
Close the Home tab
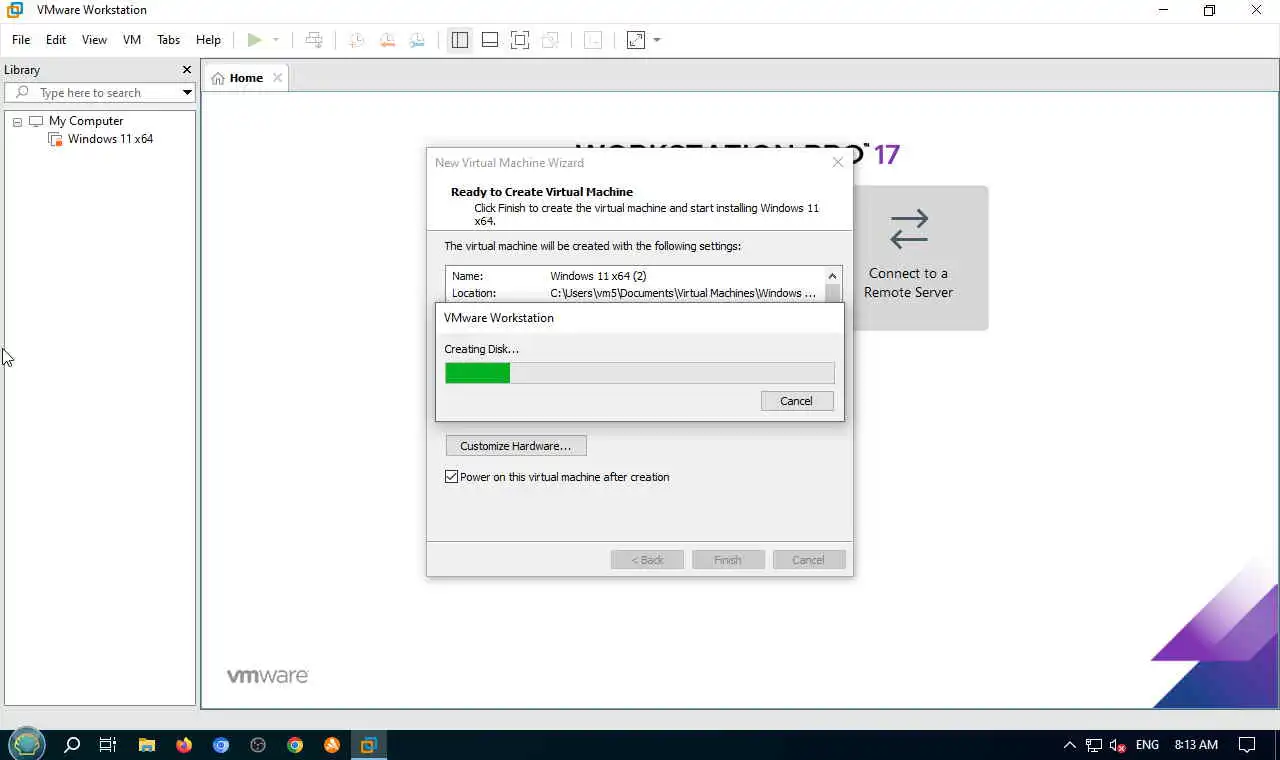(x=277, y=78)
